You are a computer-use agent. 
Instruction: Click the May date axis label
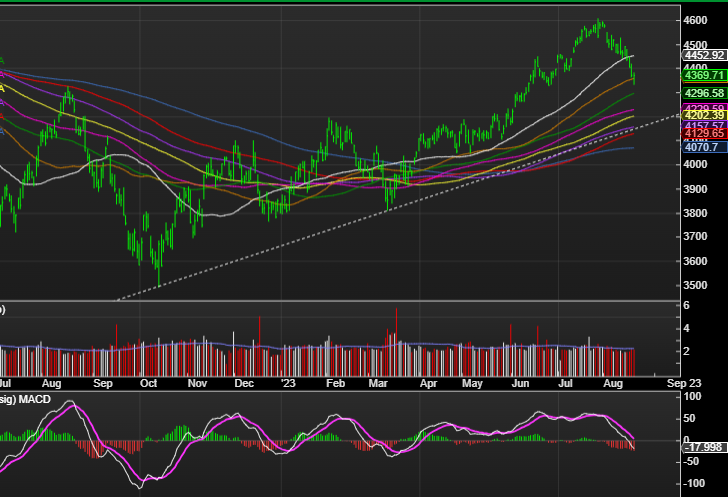[473, 383]
